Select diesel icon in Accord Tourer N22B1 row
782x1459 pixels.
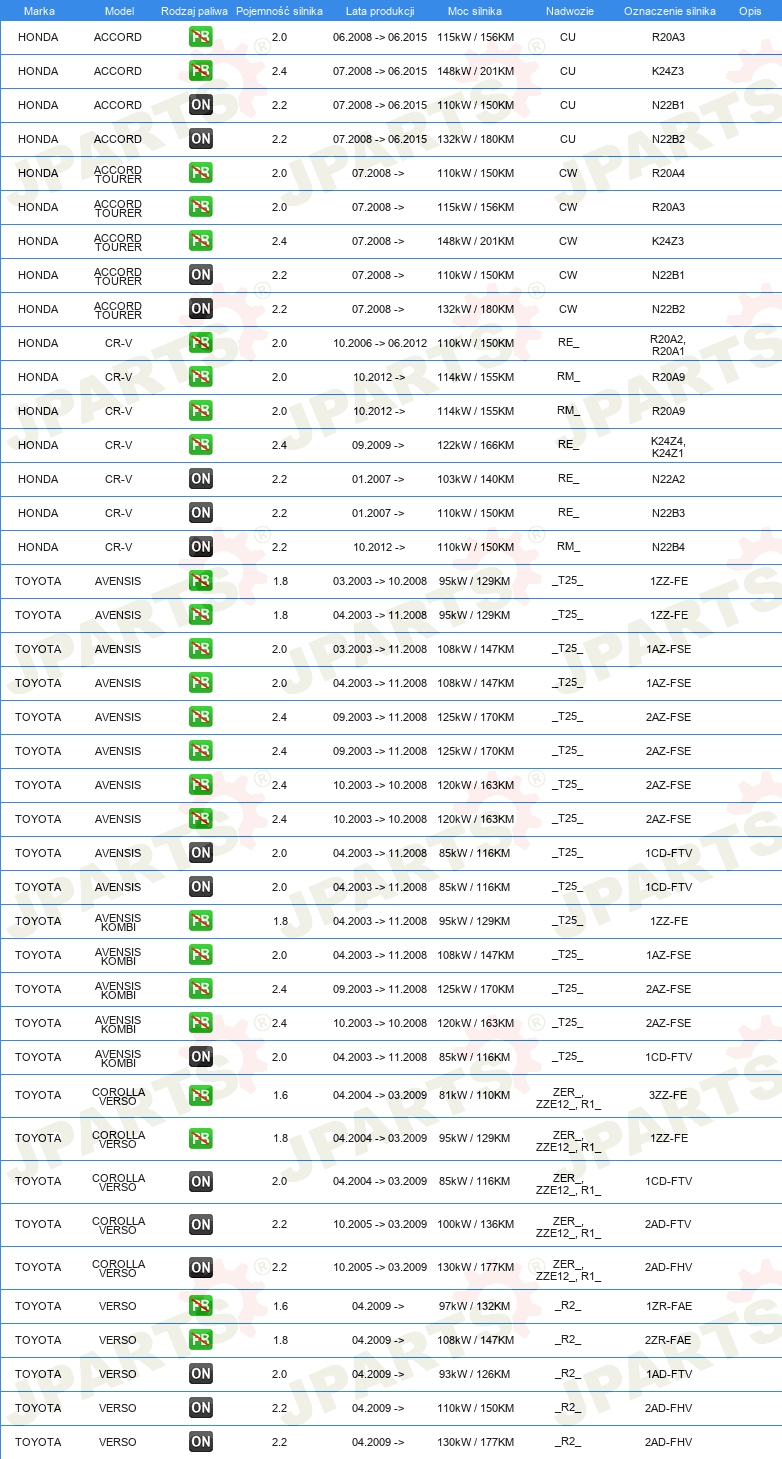coord(201,275)
